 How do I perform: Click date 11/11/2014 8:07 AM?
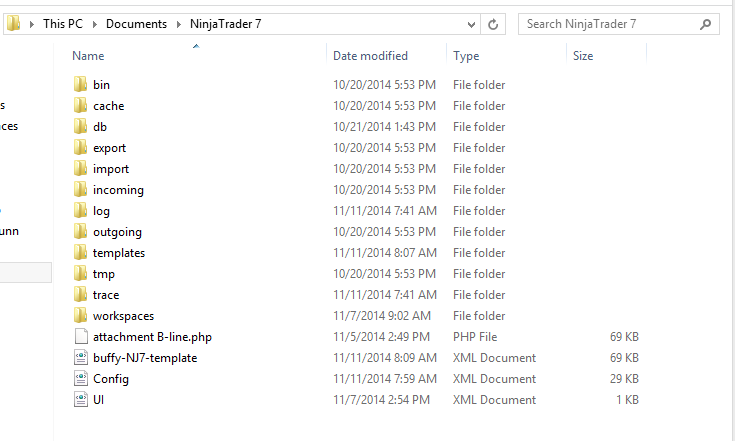point(385,253)
